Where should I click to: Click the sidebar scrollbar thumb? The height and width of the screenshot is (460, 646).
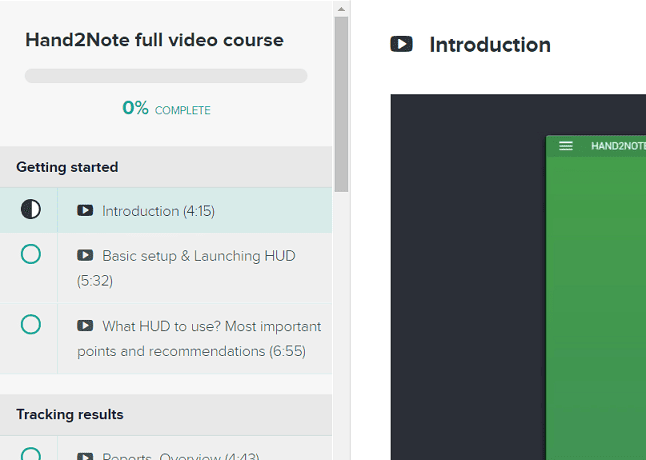pos(341,100)
